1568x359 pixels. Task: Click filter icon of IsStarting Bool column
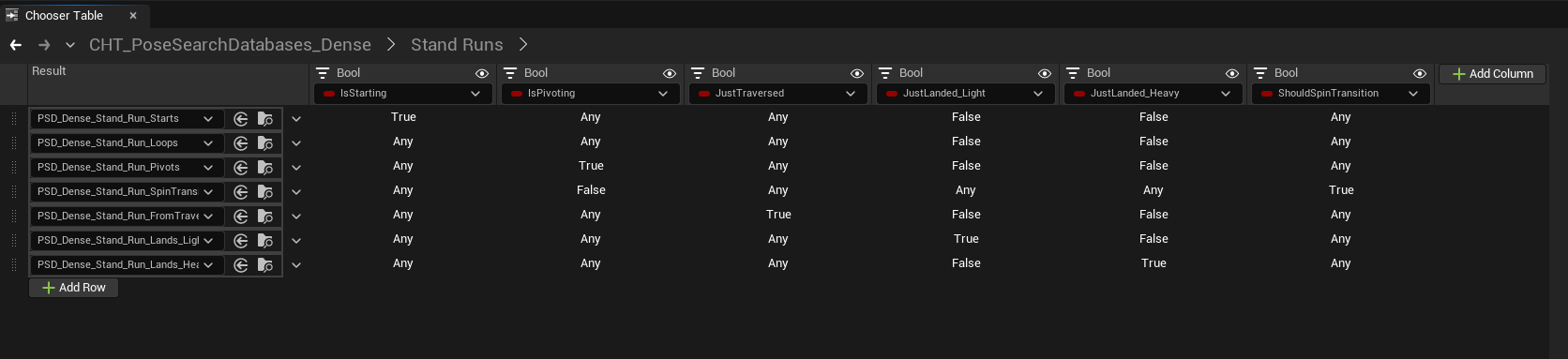click(323, 73)
